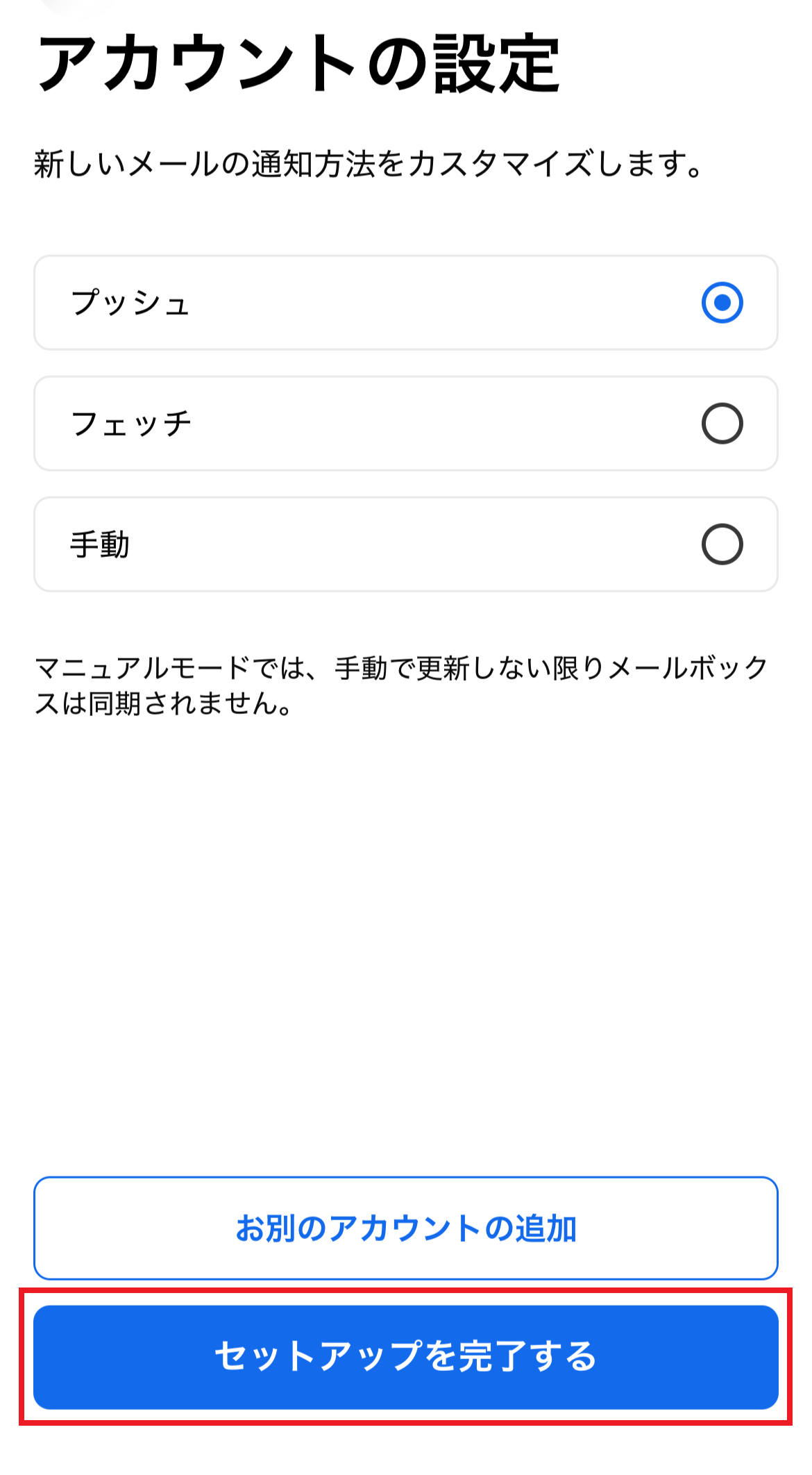Select the 手動 radio button
Screen dimensions: 812x1475
coord(722,544)
